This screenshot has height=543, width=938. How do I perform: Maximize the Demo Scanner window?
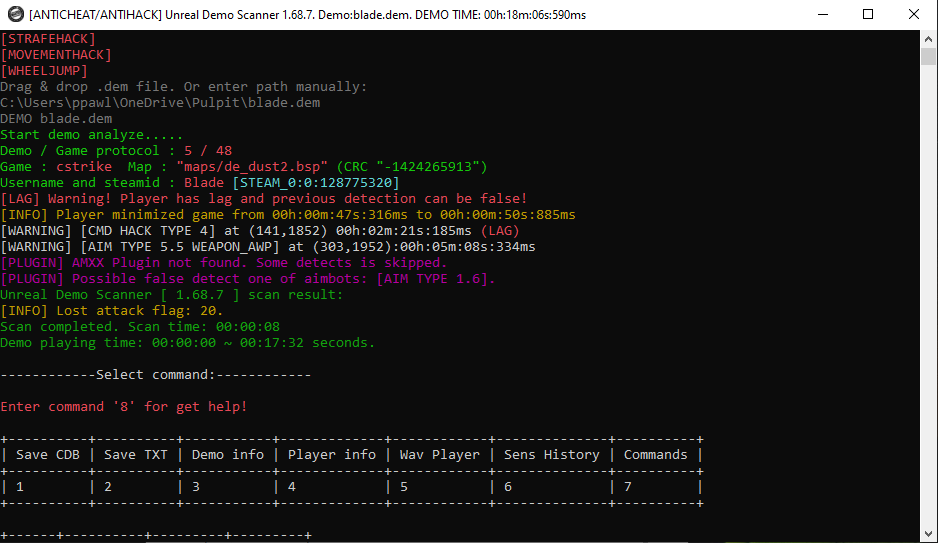[868, 14]
